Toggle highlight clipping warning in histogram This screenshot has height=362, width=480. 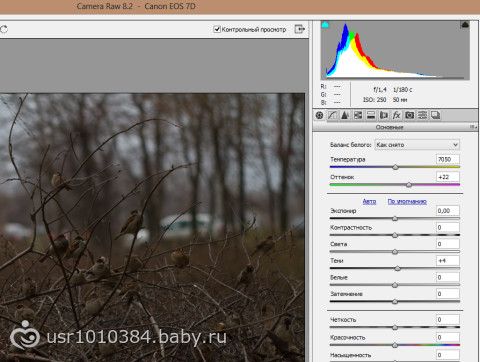click(x=465, y=24)
